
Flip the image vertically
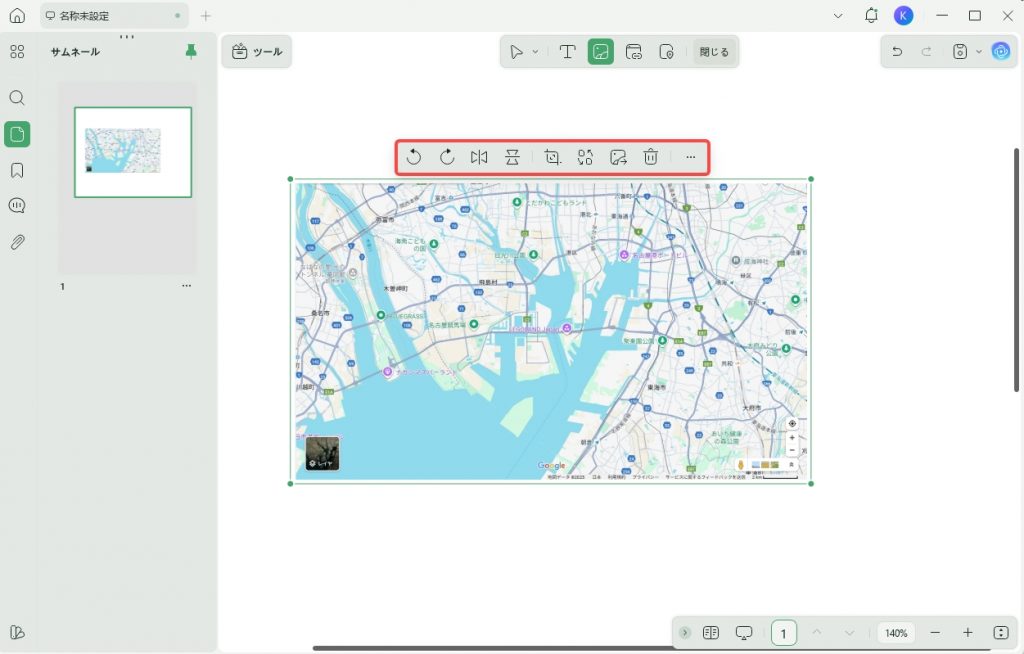click(x=512, y=157)
